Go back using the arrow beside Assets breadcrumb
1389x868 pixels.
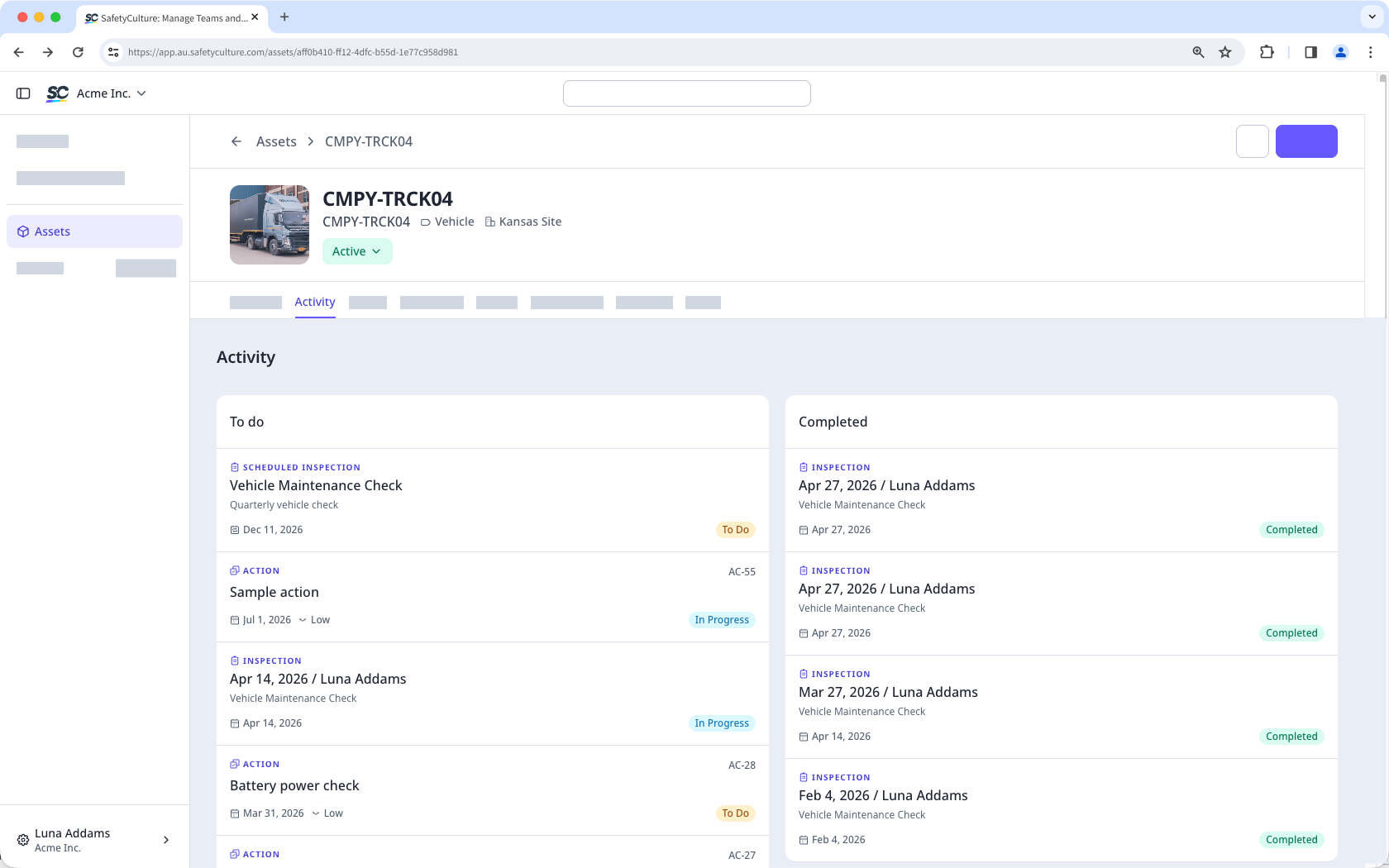(236, 141)
